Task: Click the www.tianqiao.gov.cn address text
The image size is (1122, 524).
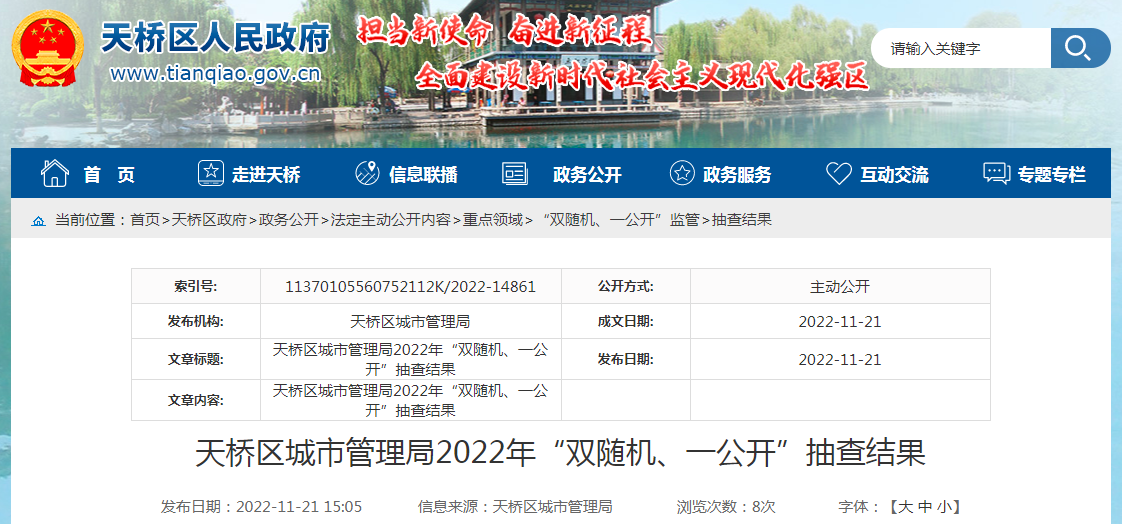Action: tap(215, 73)
